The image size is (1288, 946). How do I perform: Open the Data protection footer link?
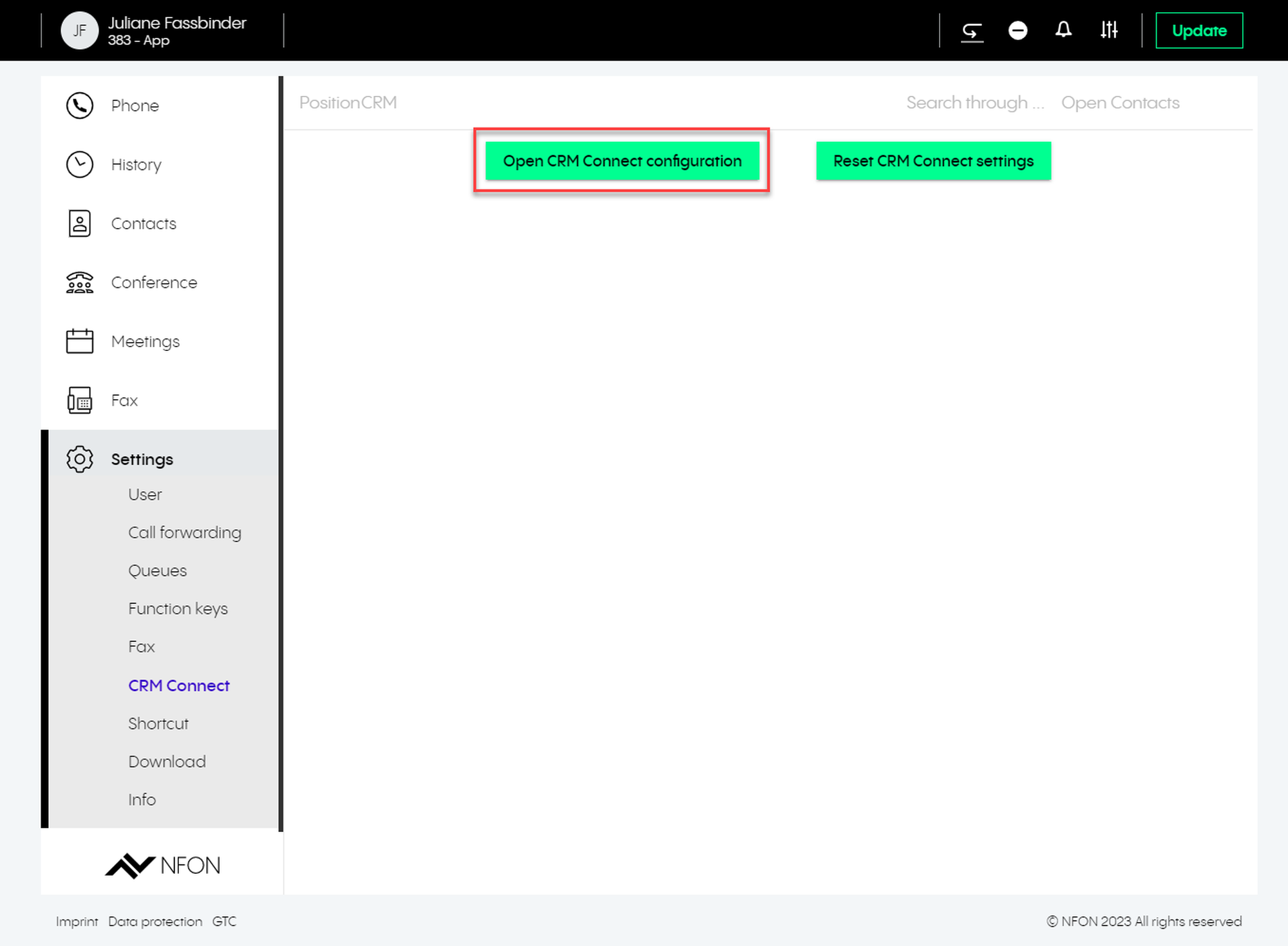[155, 922]
